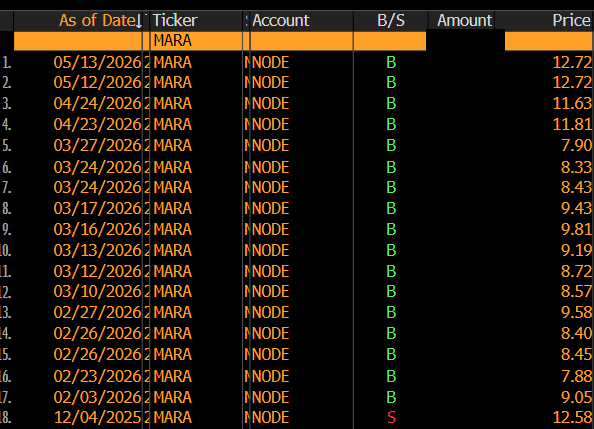Screen dimensions: 594x429
Task: Click the price 8.43
Action: coord(577,187)
